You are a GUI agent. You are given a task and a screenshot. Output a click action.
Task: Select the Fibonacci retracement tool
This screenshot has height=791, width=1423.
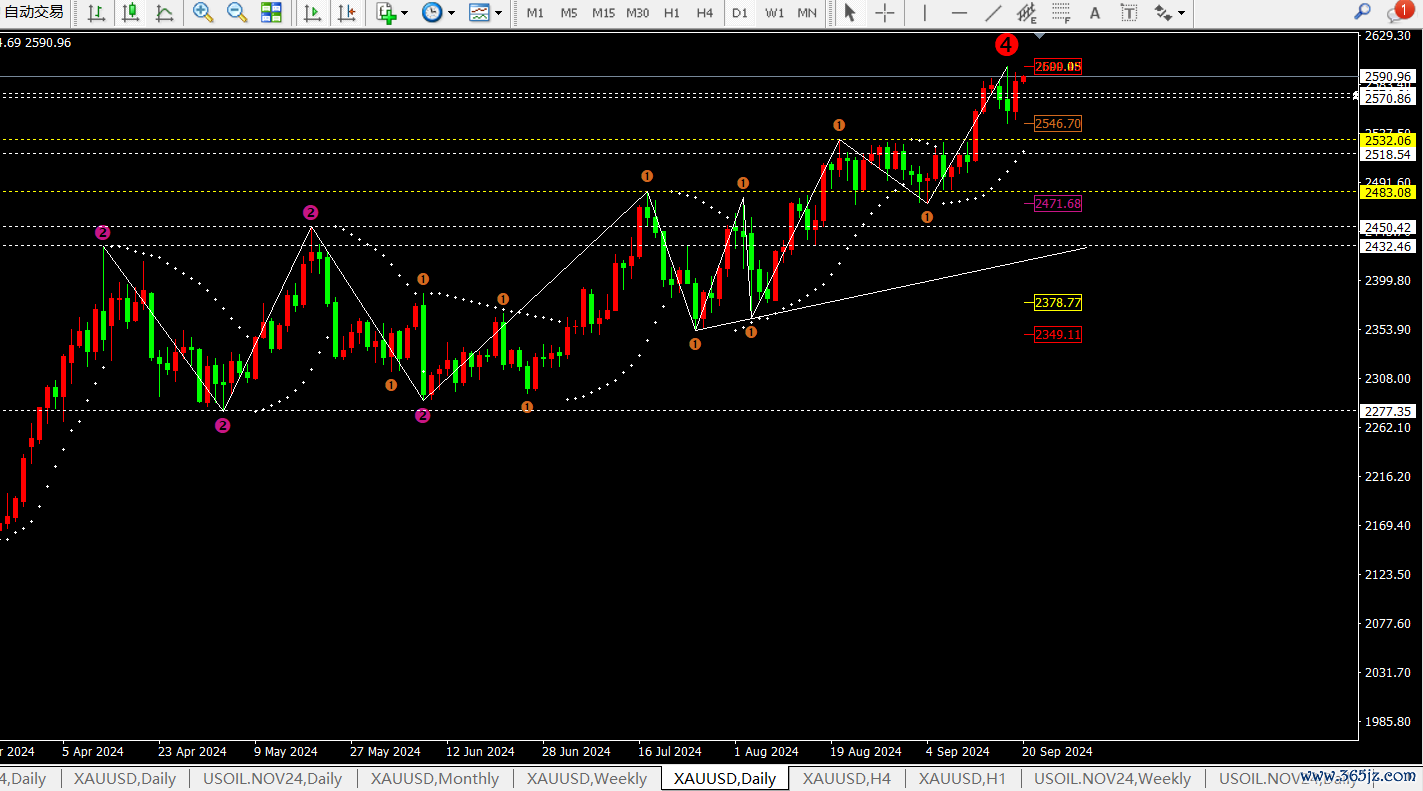tap(1061, 13)
